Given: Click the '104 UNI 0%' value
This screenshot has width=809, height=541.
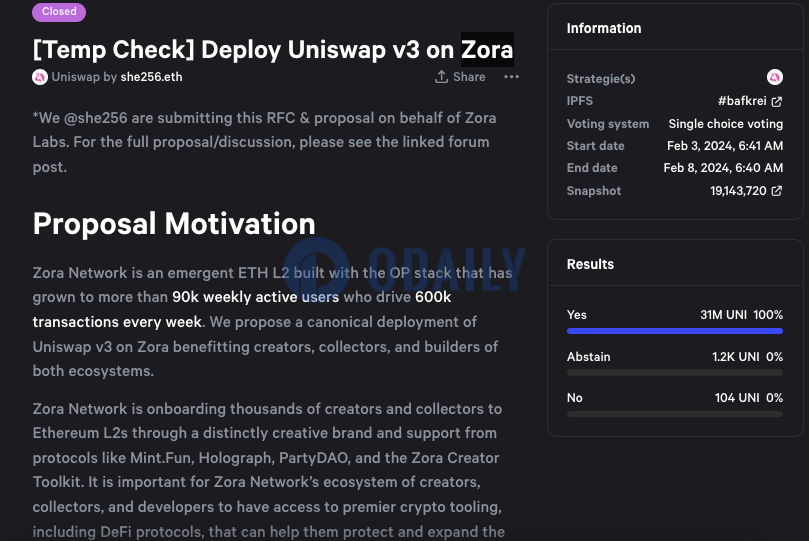Looking at the screenshot, I should (x=749, y=398).
